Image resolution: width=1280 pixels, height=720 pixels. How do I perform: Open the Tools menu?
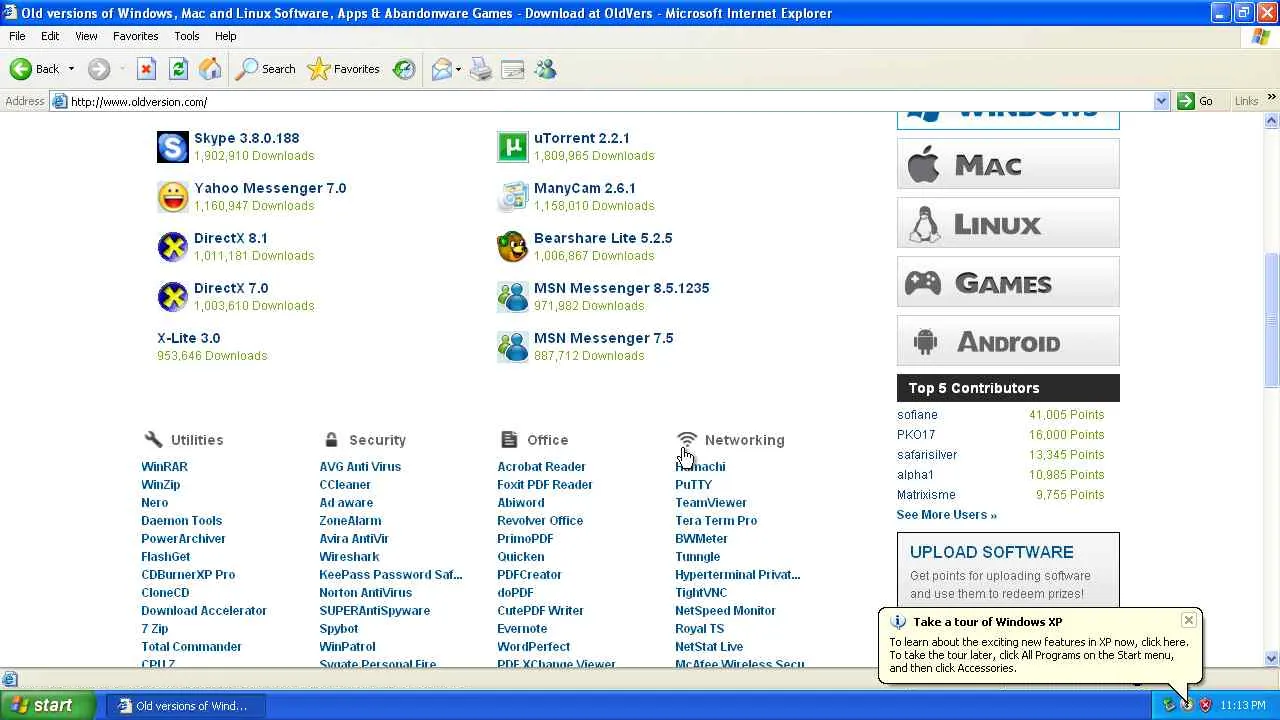pos(187,36)
